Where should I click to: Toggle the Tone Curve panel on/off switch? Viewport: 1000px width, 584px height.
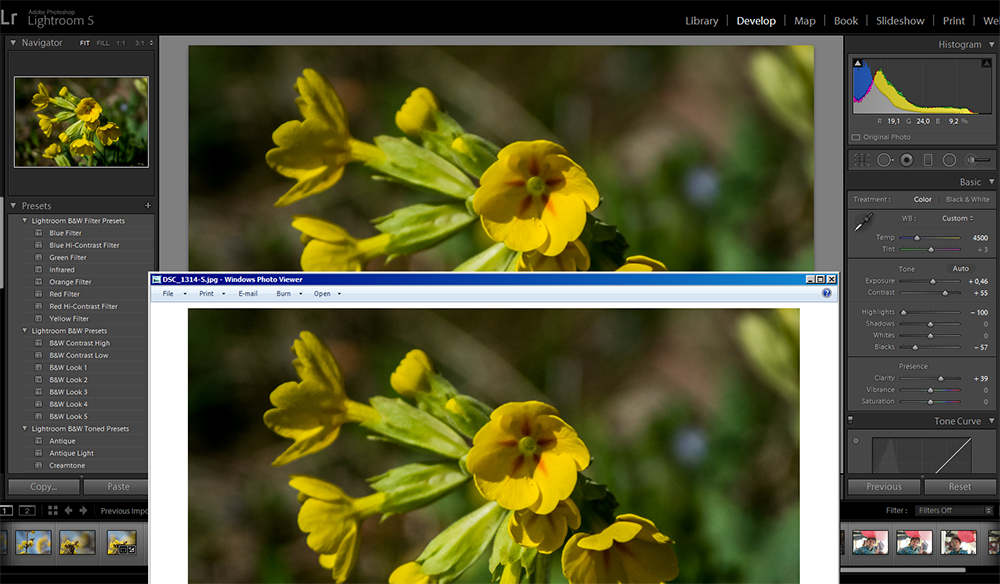850,420
